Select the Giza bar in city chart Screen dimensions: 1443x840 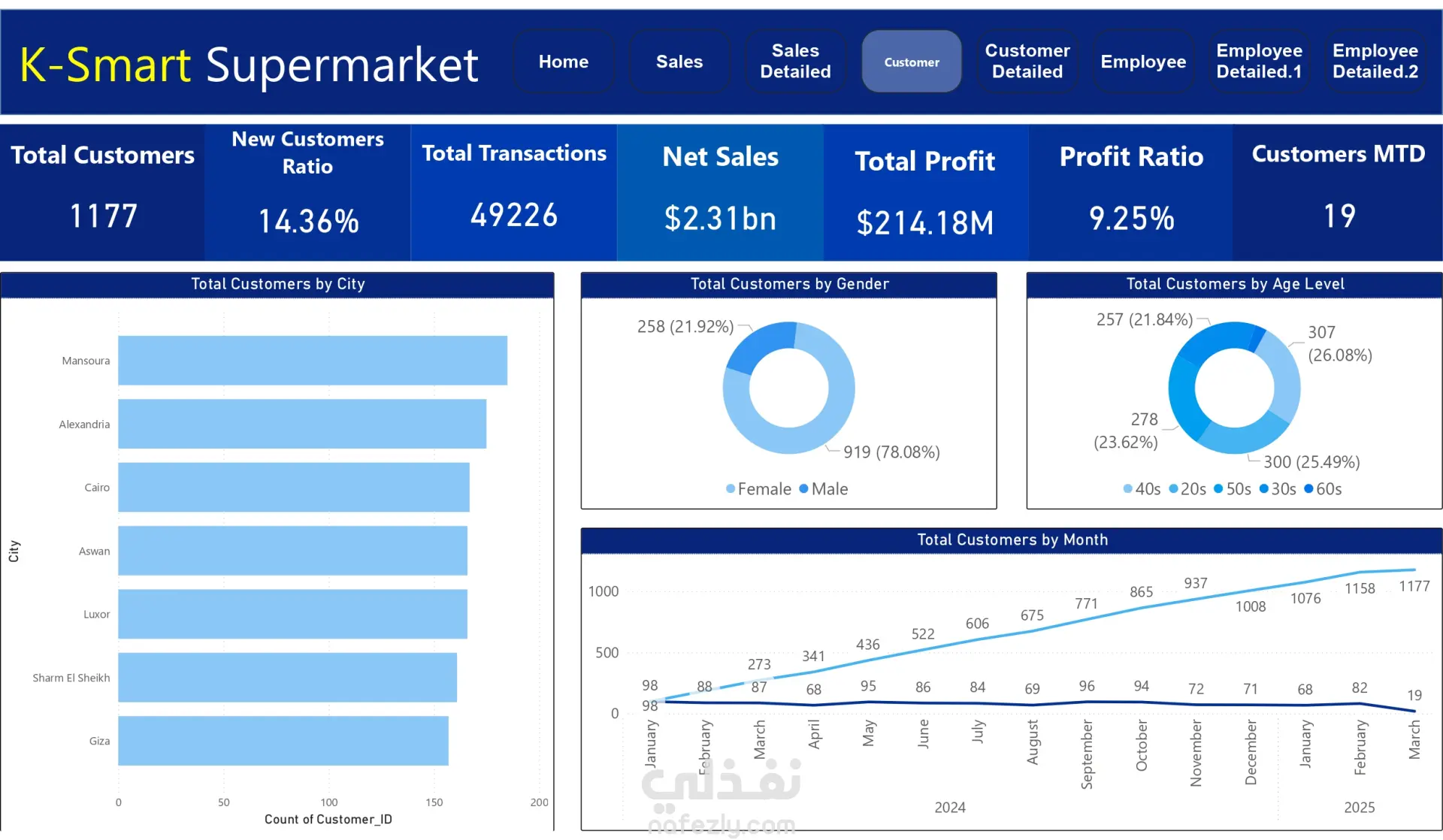click(x=283, y=741)
